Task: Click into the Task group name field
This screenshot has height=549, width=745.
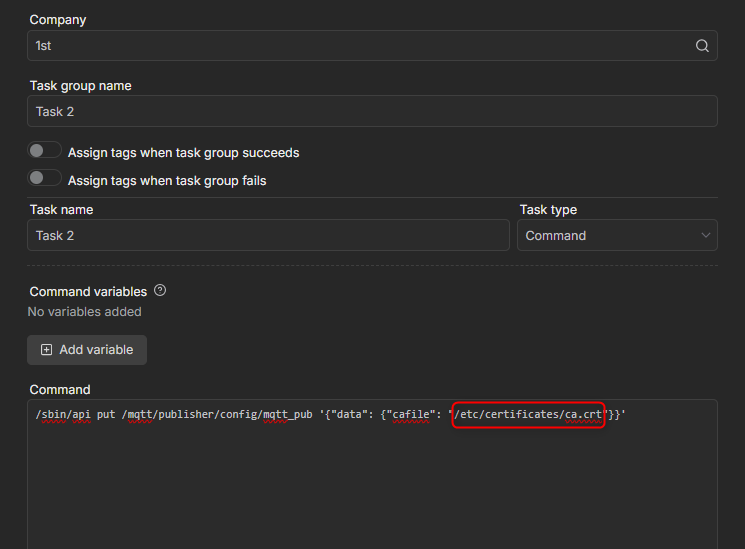Action: point(372,111)
